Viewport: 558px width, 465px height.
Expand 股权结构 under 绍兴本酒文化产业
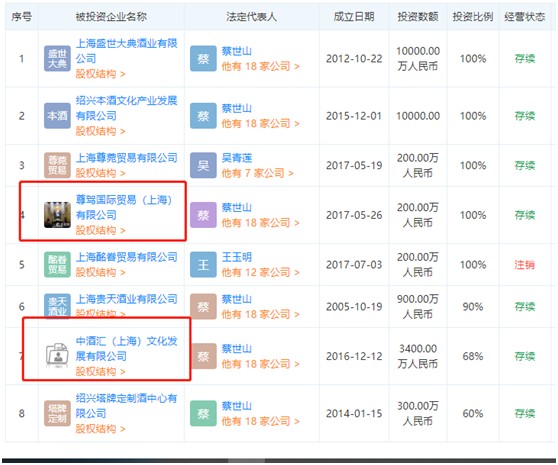pyautogui.click(x=100, y=131)
